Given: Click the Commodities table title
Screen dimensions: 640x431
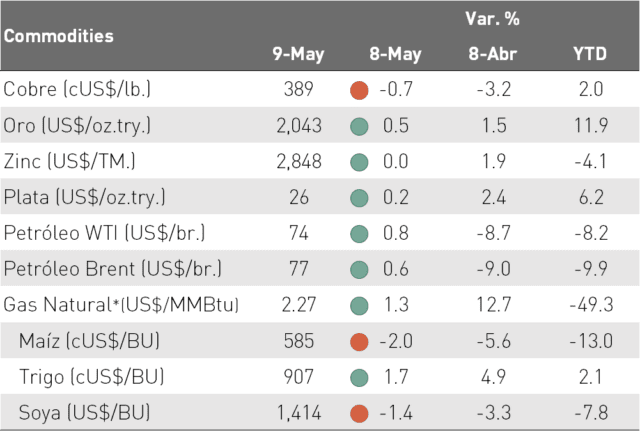Looking at the screenshot, I should (59, 36).
